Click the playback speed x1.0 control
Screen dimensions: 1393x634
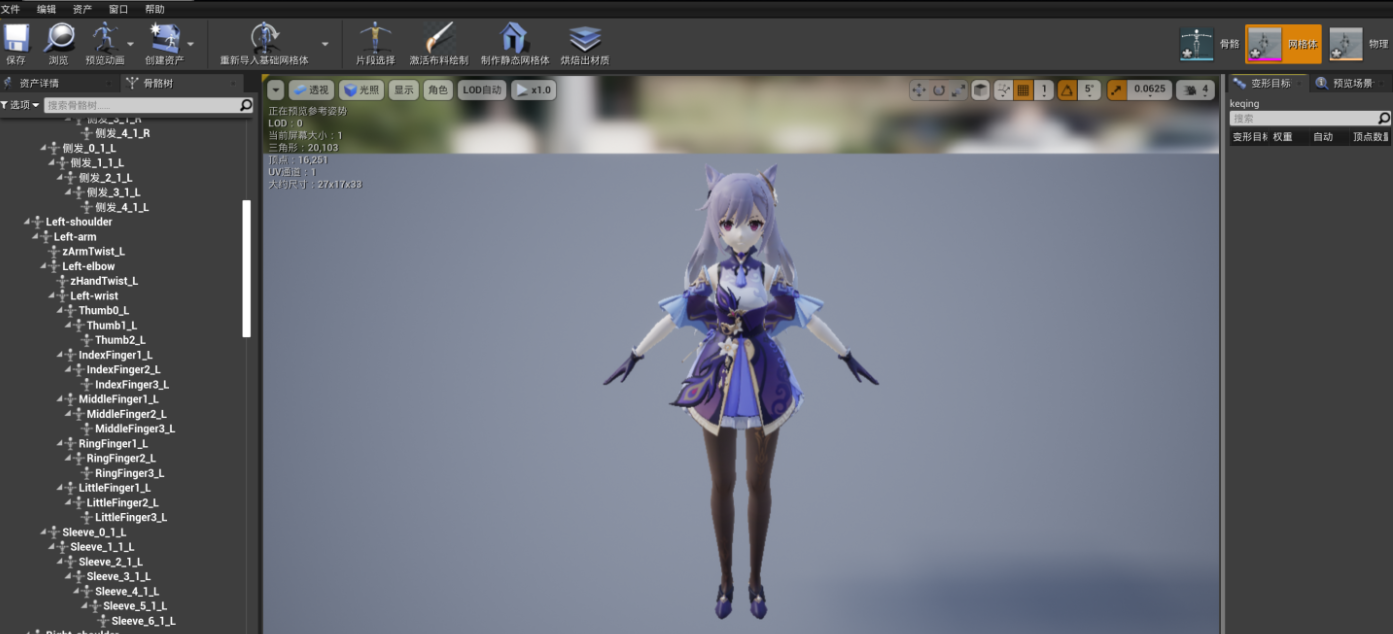tap(533, 89)
